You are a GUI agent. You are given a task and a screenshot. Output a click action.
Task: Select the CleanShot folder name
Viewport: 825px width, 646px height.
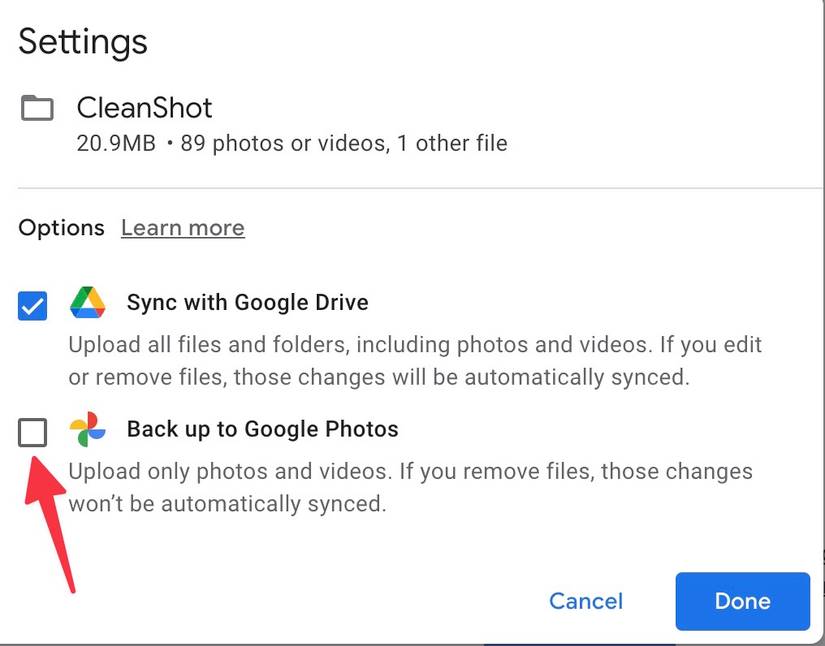pos(144,108)
